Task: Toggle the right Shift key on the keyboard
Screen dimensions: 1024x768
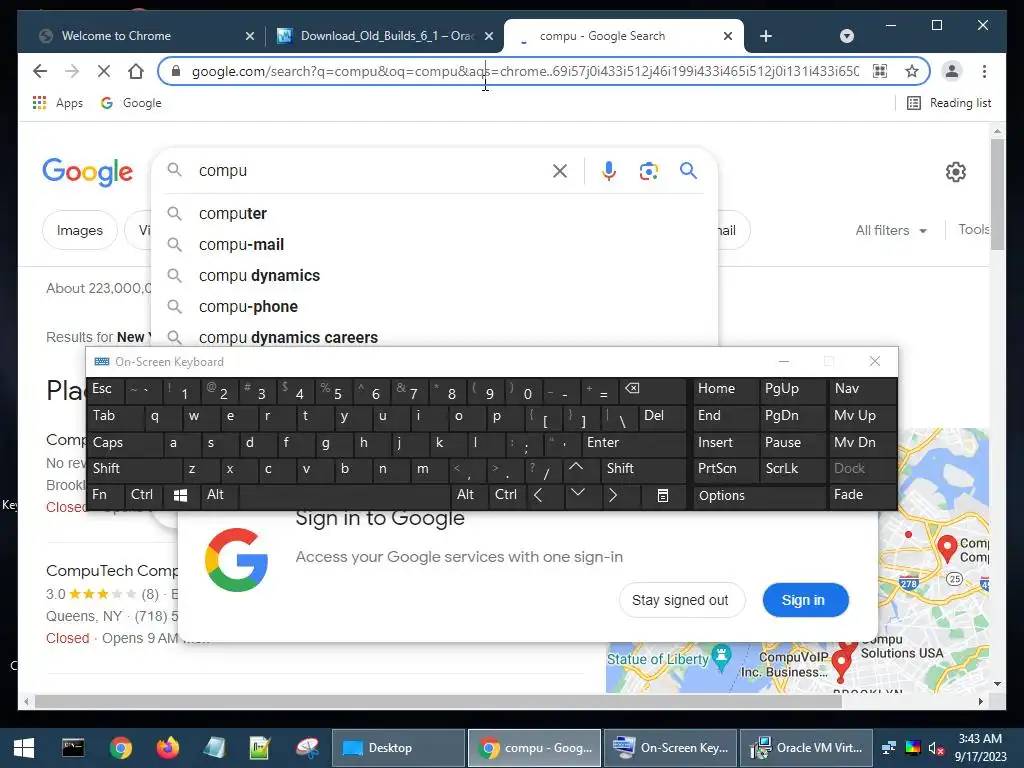Action: pyautogui.click(x=643, y=469)
